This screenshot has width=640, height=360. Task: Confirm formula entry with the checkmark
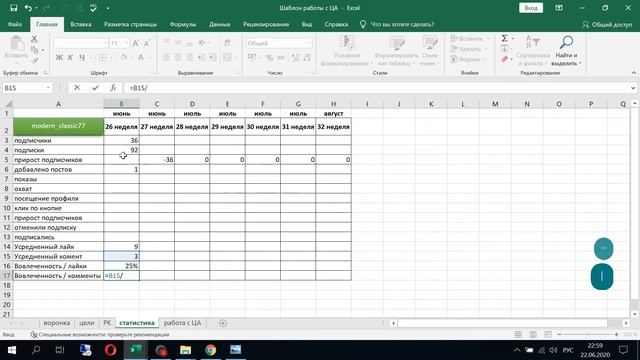(95, 88)
